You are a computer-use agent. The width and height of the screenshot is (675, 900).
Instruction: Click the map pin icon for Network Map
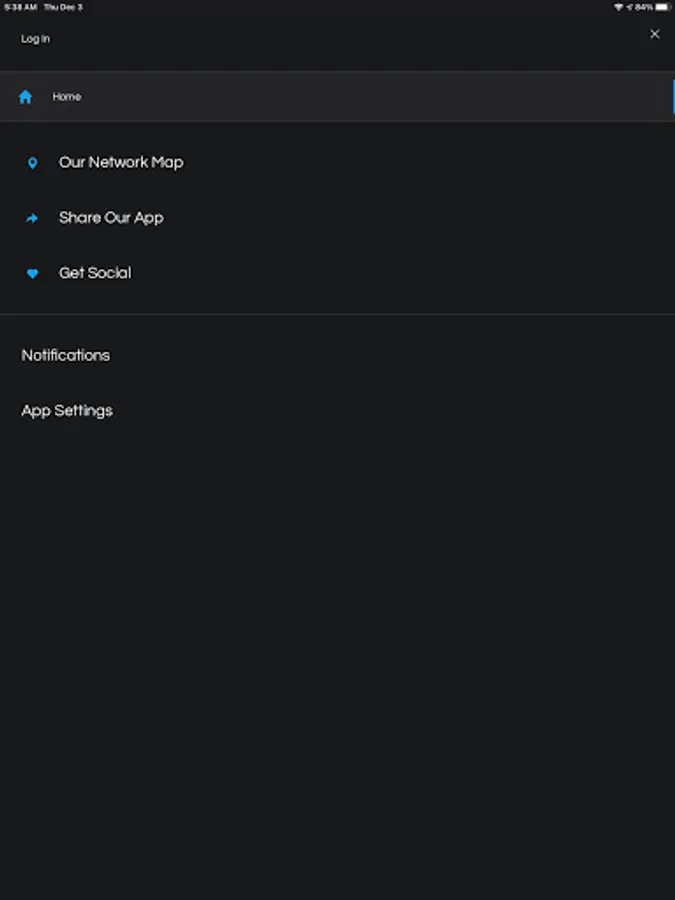[32, 163]
